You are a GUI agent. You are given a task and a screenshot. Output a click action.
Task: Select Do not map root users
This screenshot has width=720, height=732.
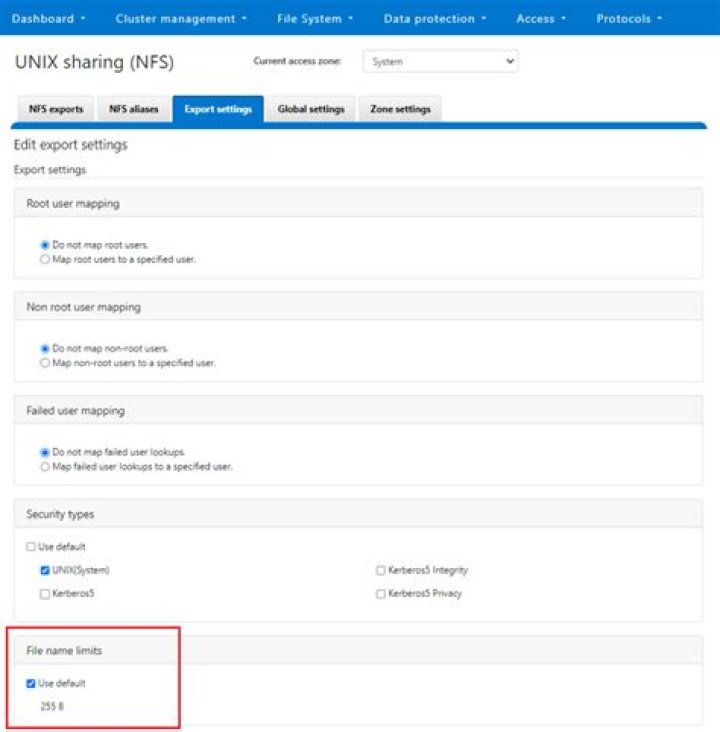(45, 245)
